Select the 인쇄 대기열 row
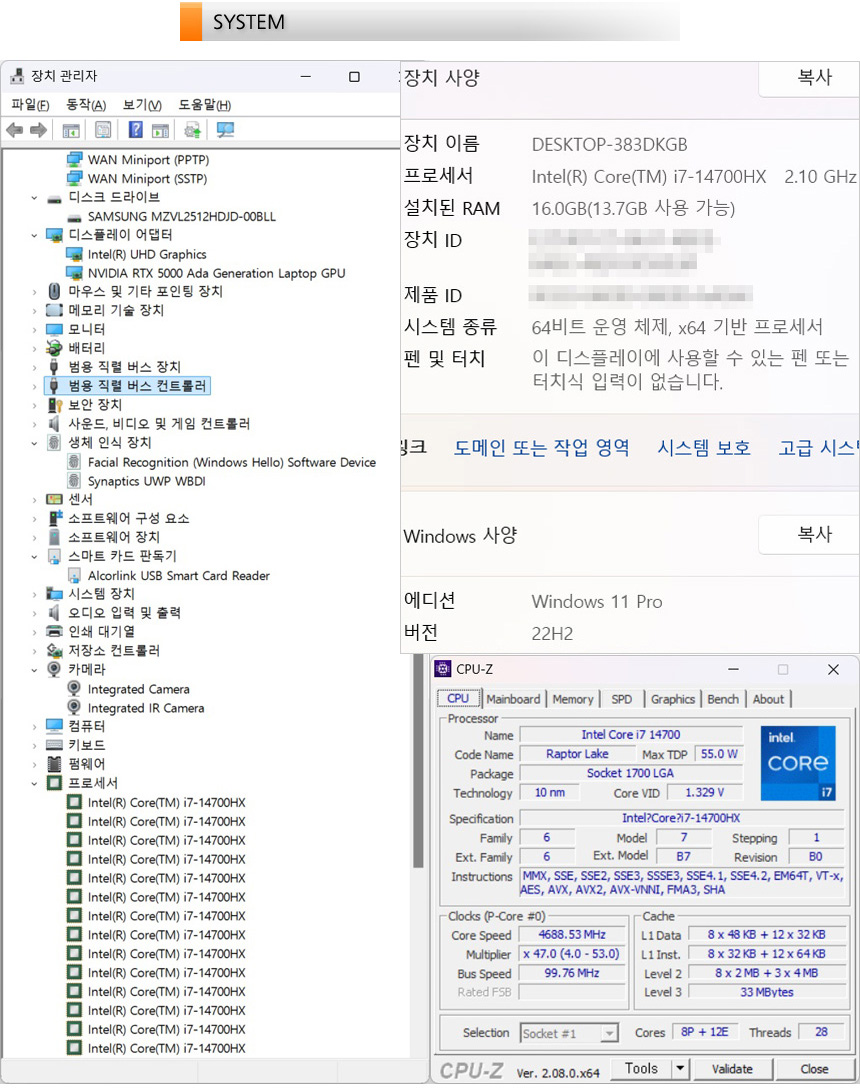The height and width of the screenshot is (1088, 860). coord(91,631)
